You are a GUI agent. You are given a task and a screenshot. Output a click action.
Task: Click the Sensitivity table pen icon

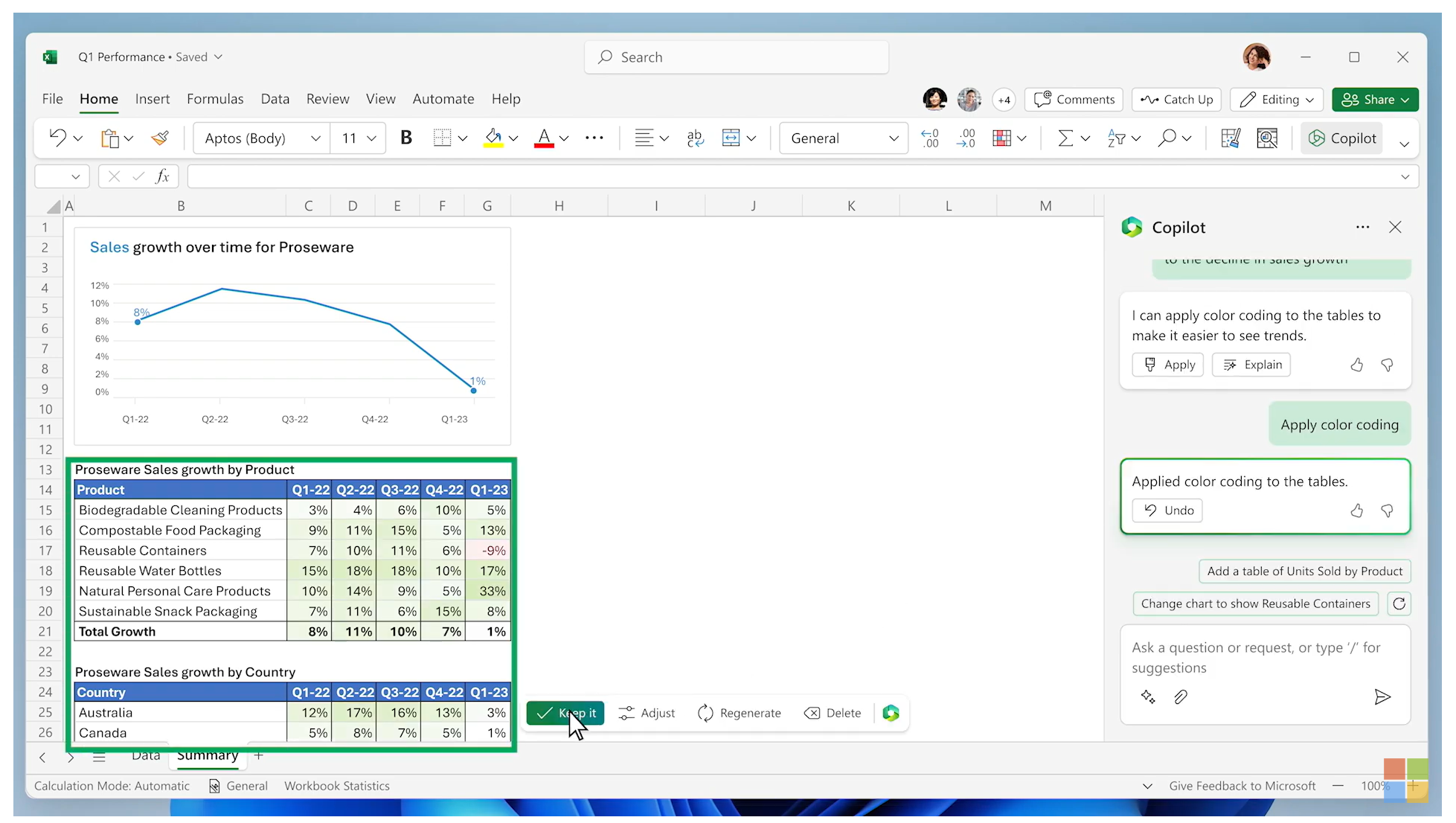click(x=1231, y=138)
